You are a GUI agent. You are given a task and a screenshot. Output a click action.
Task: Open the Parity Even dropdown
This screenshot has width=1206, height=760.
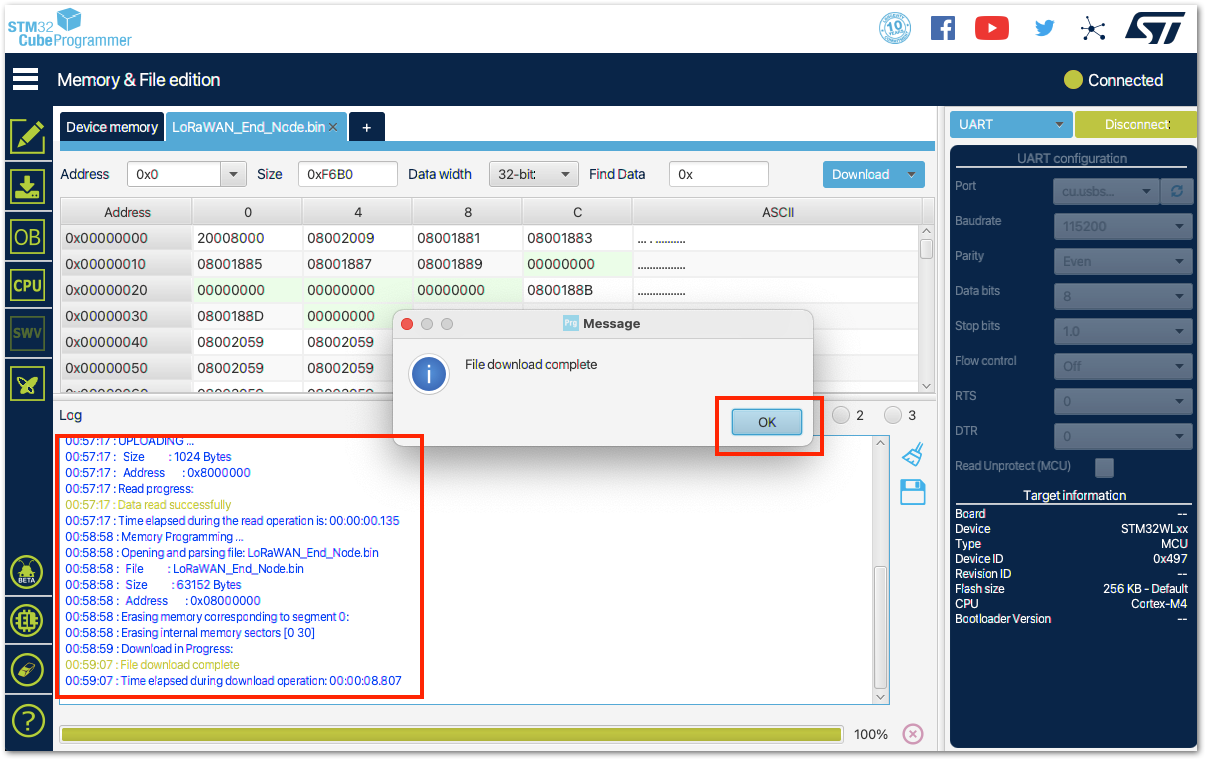[x=1123, y=261]
